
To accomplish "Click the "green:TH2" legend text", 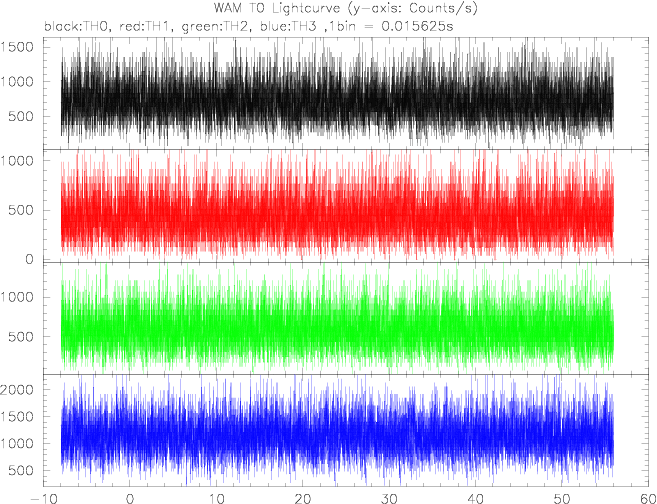I will tap(214, 27).
